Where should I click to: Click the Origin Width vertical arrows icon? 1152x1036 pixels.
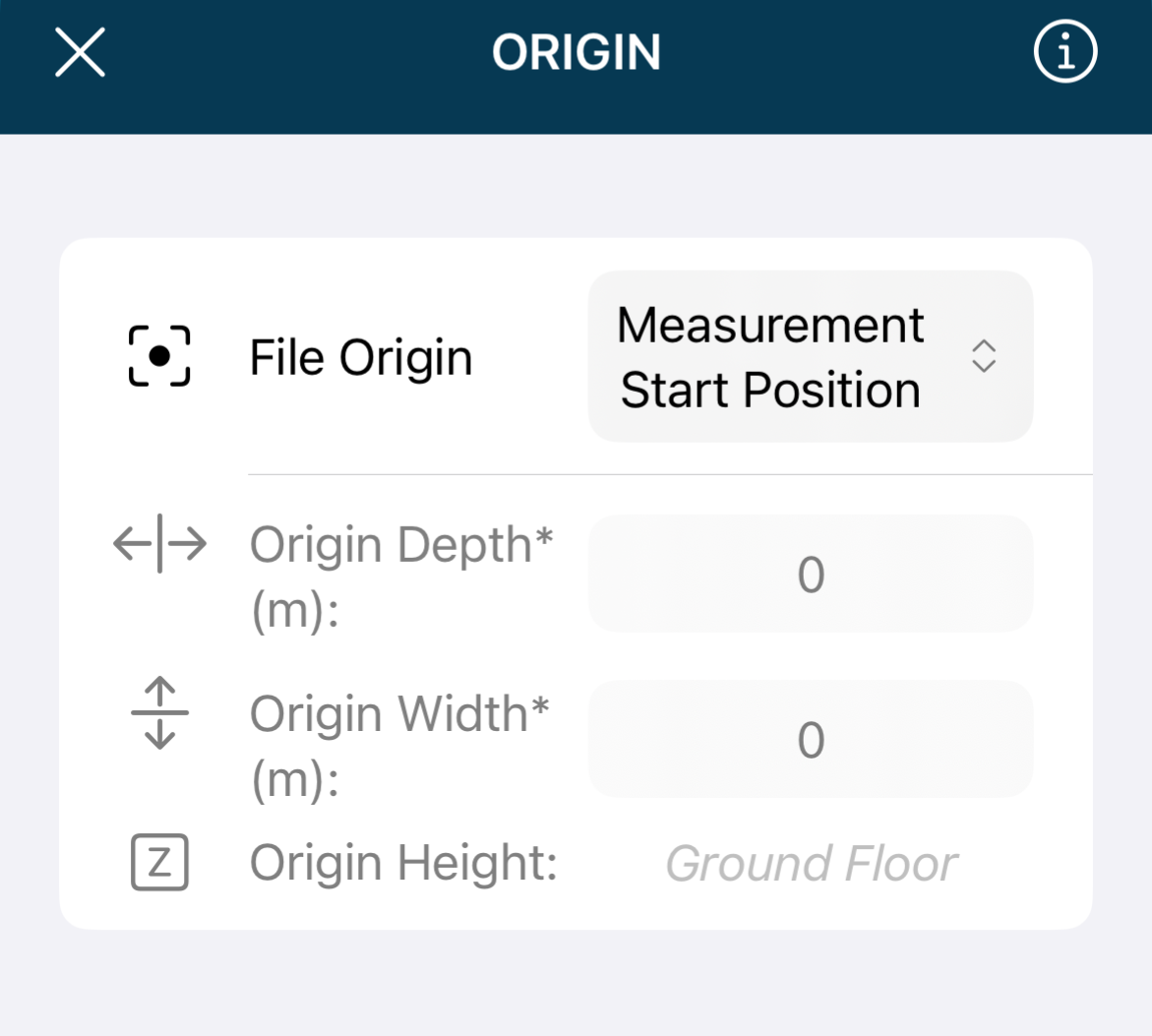[159, 713]
